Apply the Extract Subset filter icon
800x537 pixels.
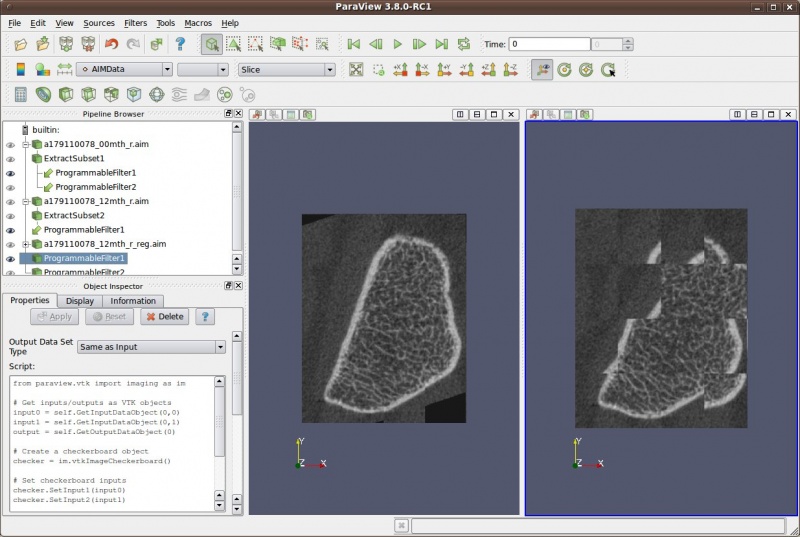point(134,94)
